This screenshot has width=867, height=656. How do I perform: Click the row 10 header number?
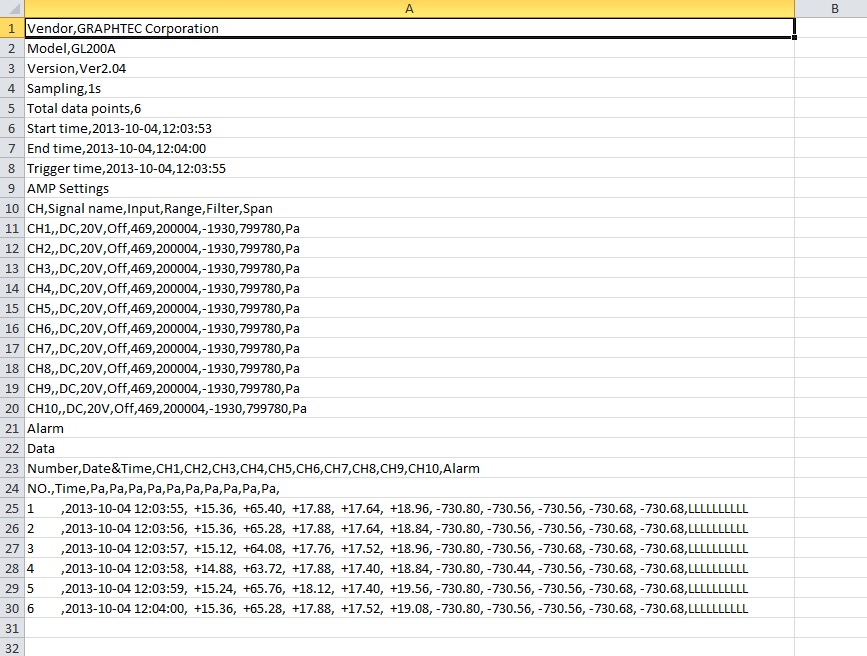pyautogui.click(x=11, y=208)
